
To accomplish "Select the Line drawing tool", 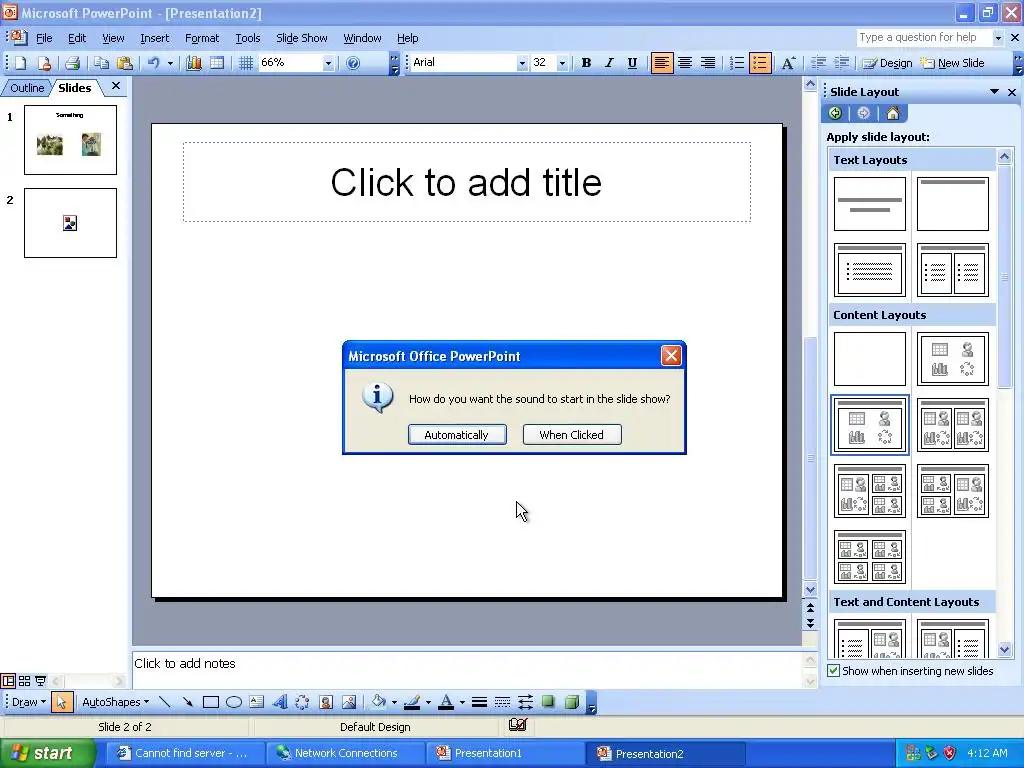I will click(x=165, y=702).
